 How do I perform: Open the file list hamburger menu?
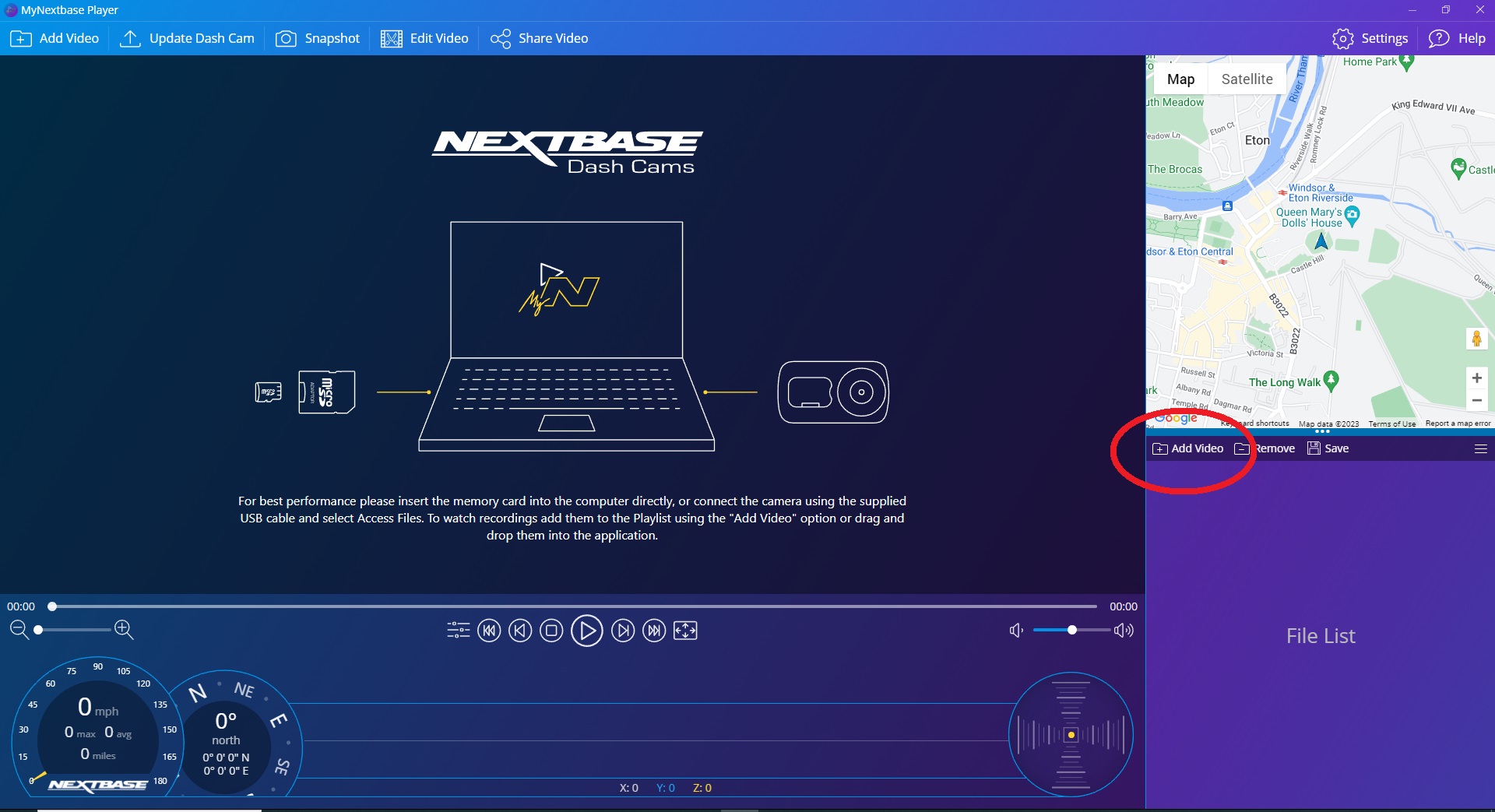tap(1481, 449)
